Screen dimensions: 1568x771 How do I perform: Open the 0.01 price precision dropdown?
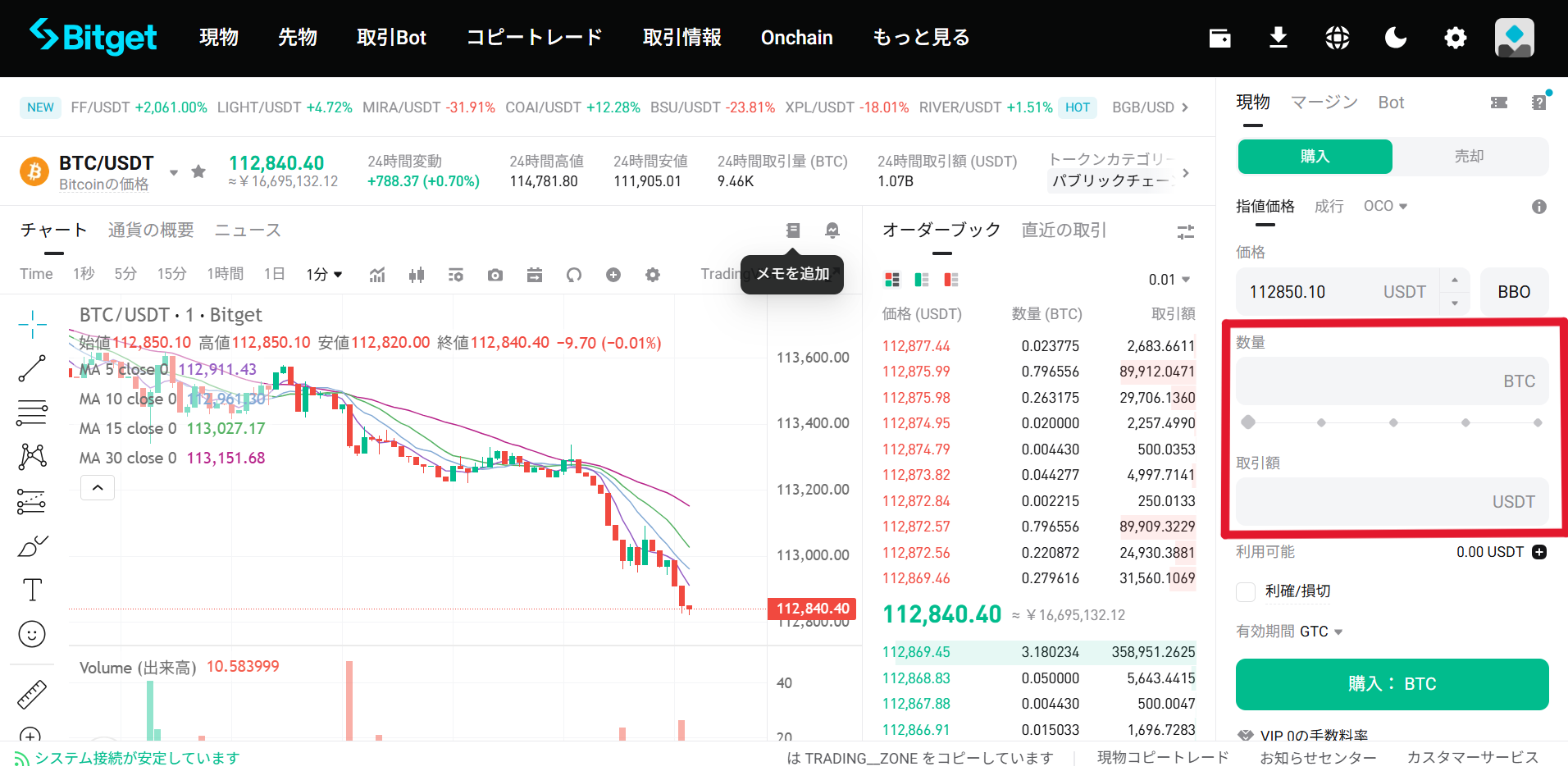[x=1169, y=279]
